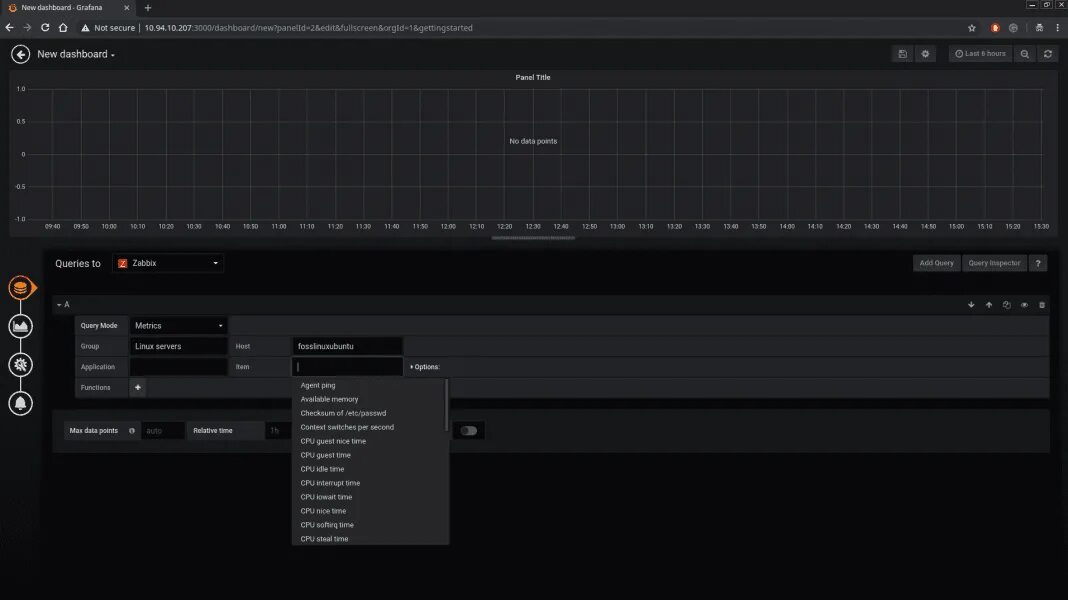Navigate back in the browser
Screen dimensions: 1068x600
click(x=10, y=28)
